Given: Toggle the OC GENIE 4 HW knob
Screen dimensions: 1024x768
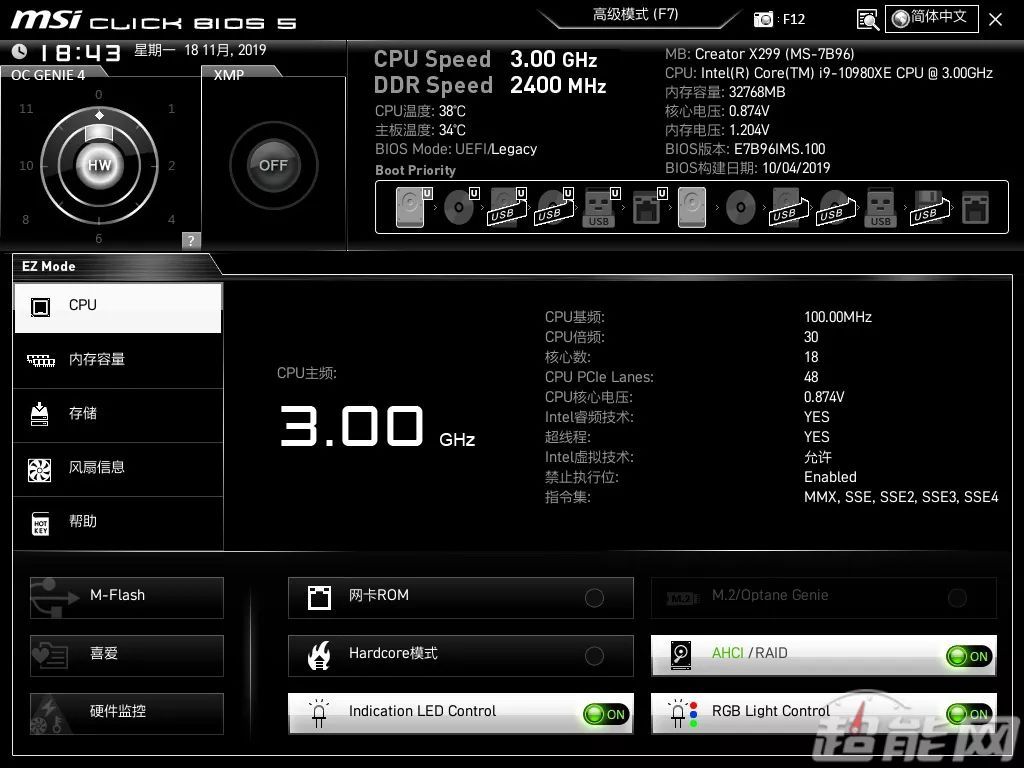Looking at the screenshot, I should [99, 165].
